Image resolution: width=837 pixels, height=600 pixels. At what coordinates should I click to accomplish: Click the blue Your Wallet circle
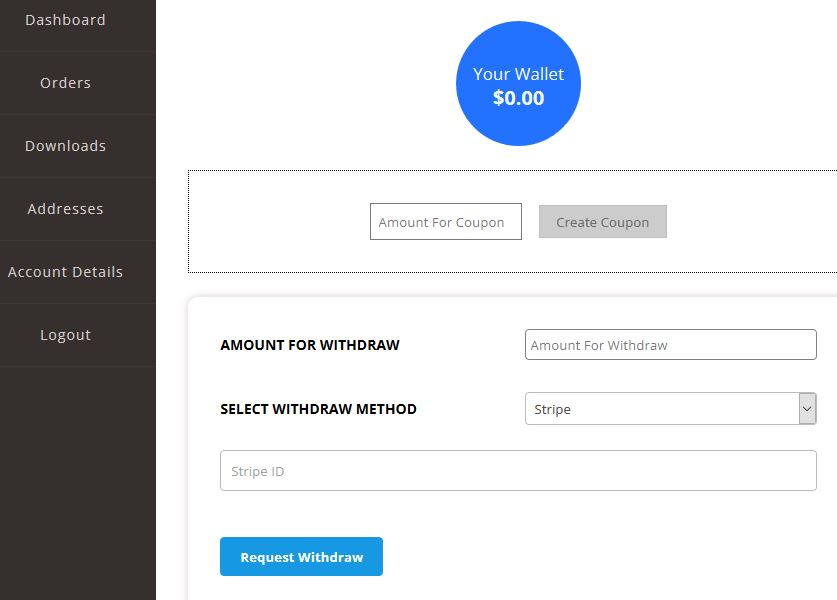[x=518, y=83]
